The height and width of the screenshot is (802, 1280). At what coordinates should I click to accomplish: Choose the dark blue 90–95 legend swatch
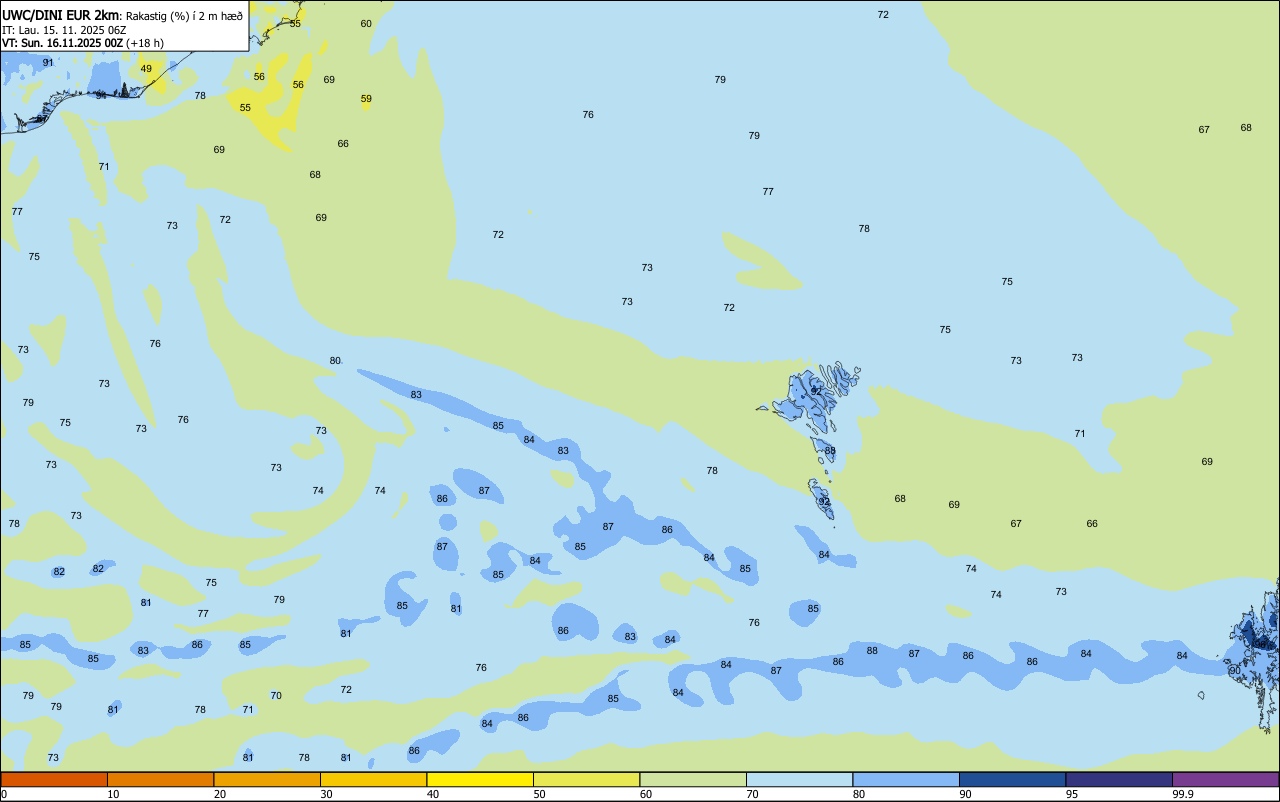pos(1012,779)
